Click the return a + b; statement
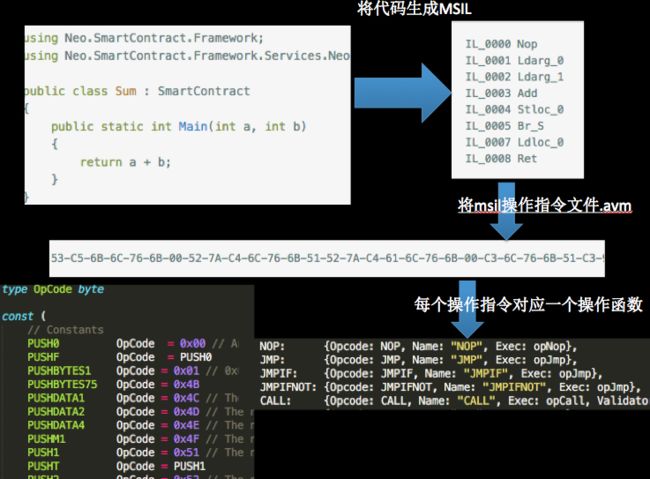This screenshot has height=479, width=650. 125,162
